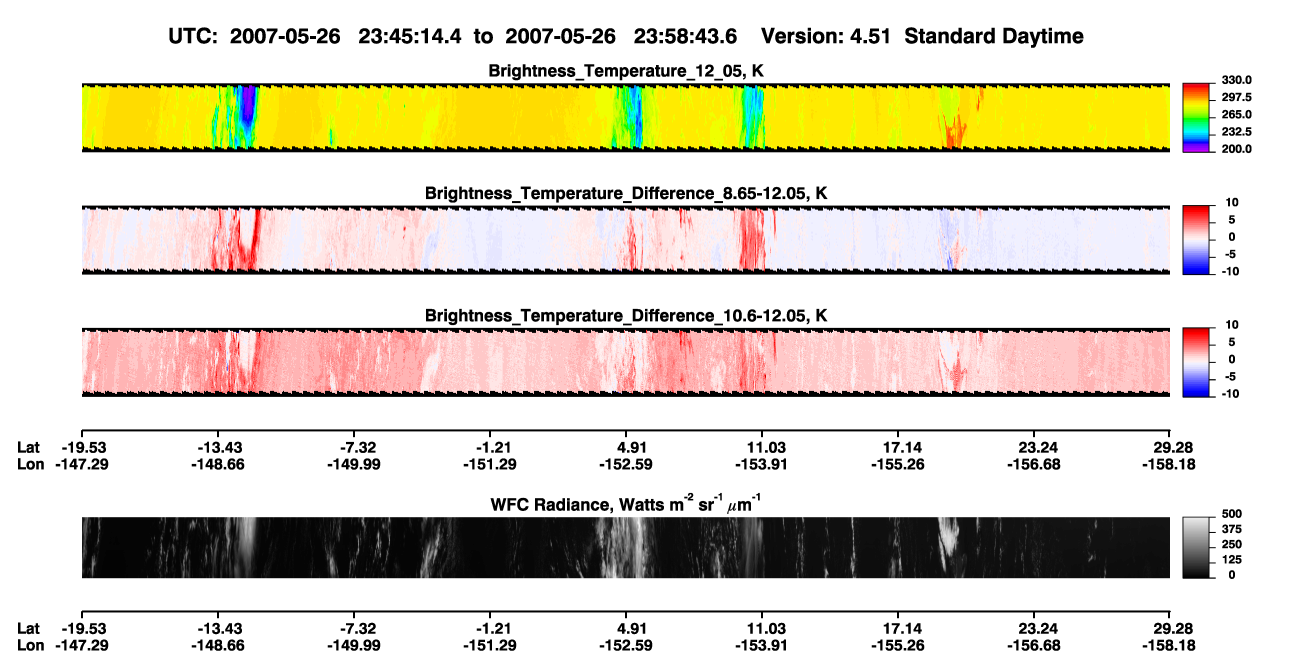
Task: Click the 375 label on WFC colorbar
Action: coord(1230,529)
